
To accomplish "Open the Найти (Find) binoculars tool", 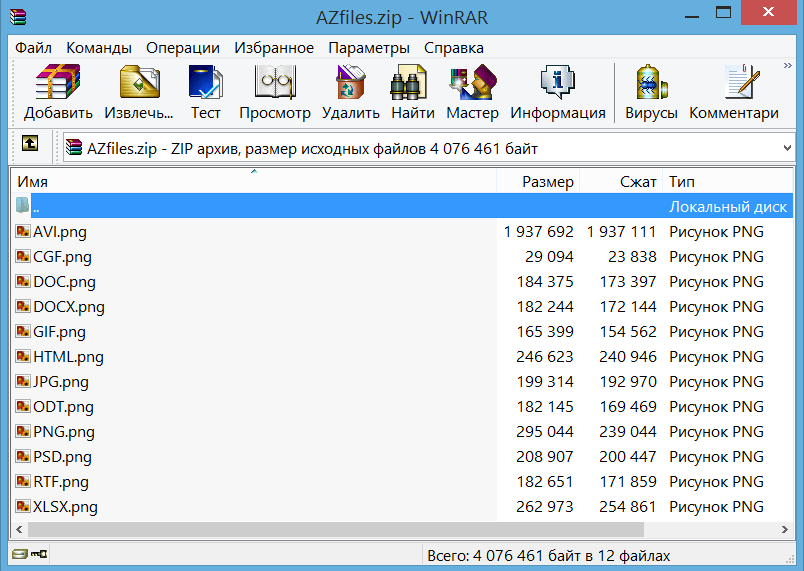I will (408, 82).
